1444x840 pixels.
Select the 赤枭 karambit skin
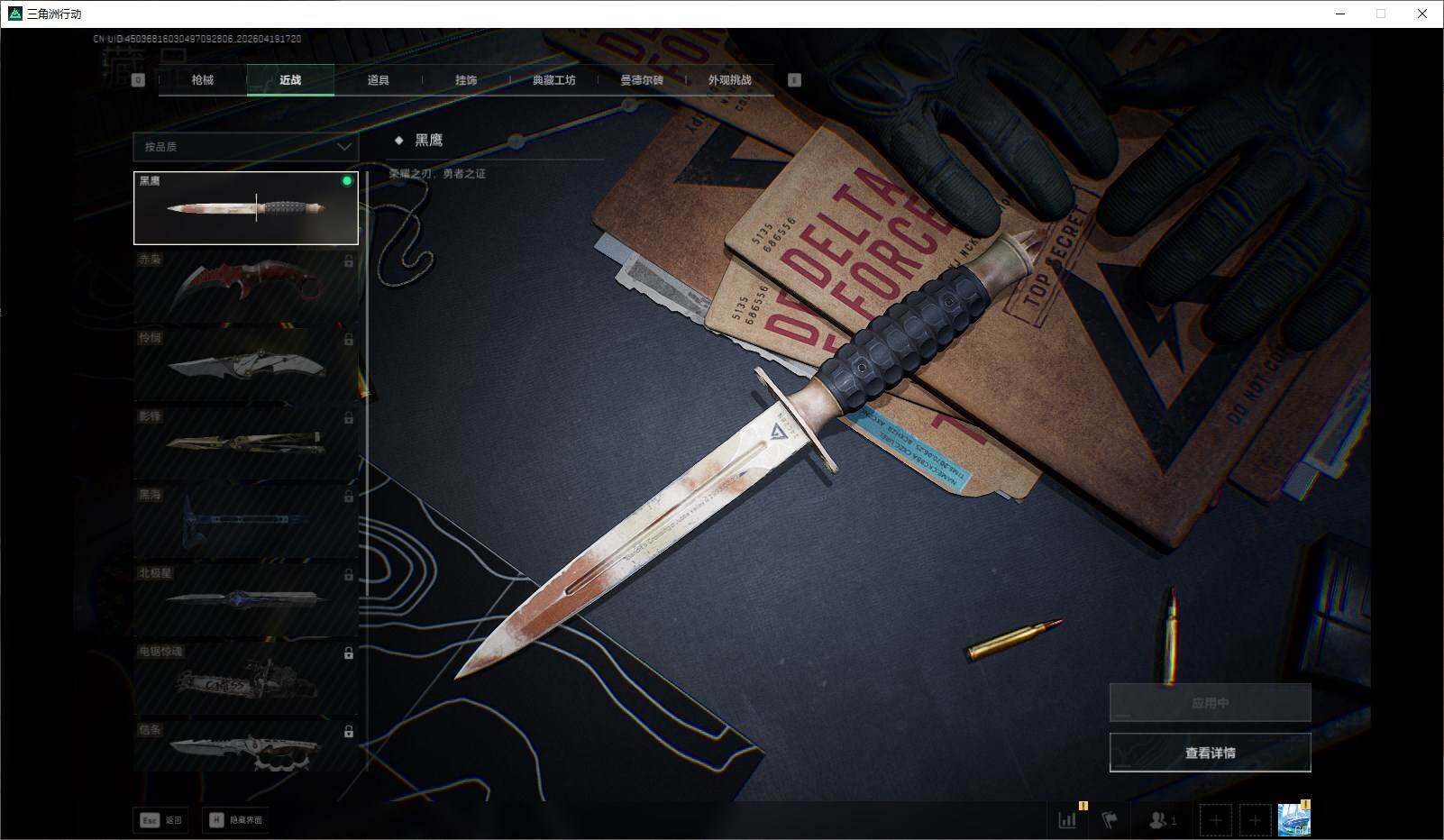point(246,287)
